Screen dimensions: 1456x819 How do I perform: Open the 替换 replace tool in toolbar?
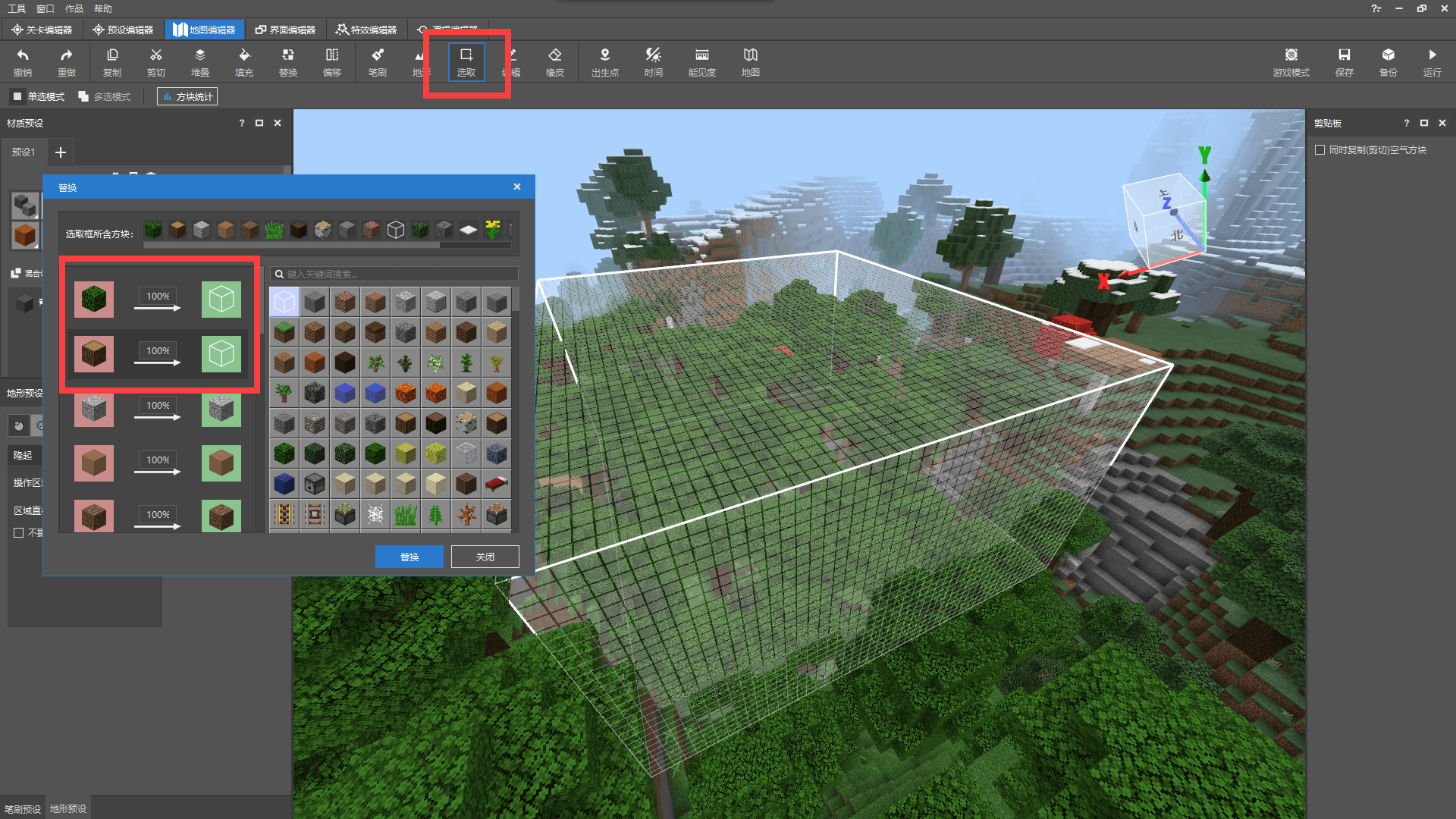[x=288, y=62]
